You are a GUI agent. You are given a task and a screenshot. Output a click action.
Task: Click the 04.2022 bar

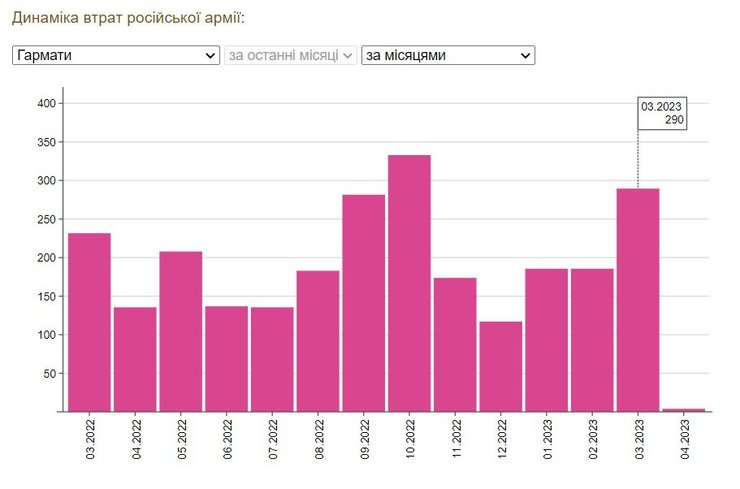[135, 360]
